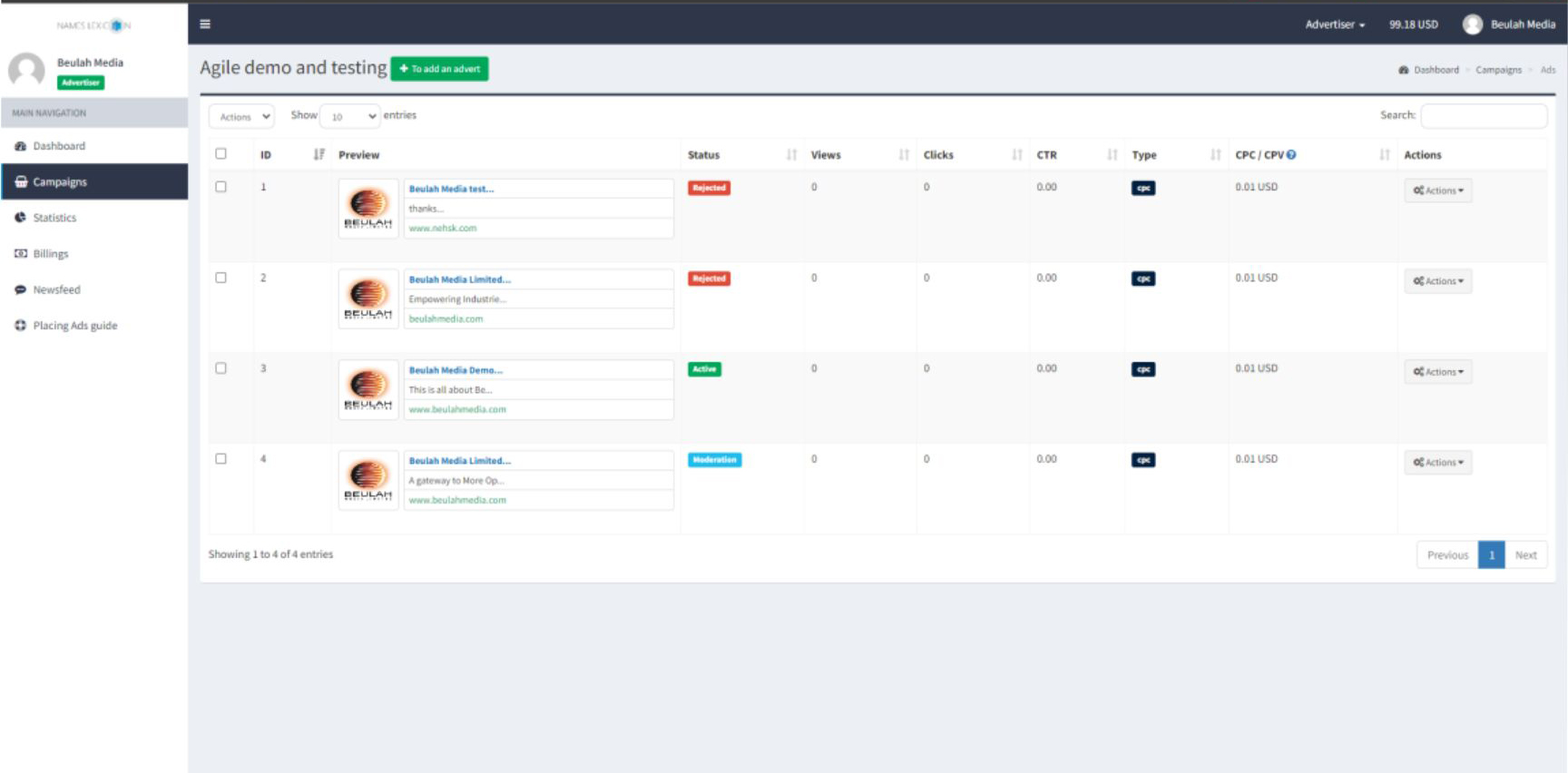This screenshot has width=1568, height=773.
Task: Click the cpc type badge in row 4
Action: tap(1143, 460)
